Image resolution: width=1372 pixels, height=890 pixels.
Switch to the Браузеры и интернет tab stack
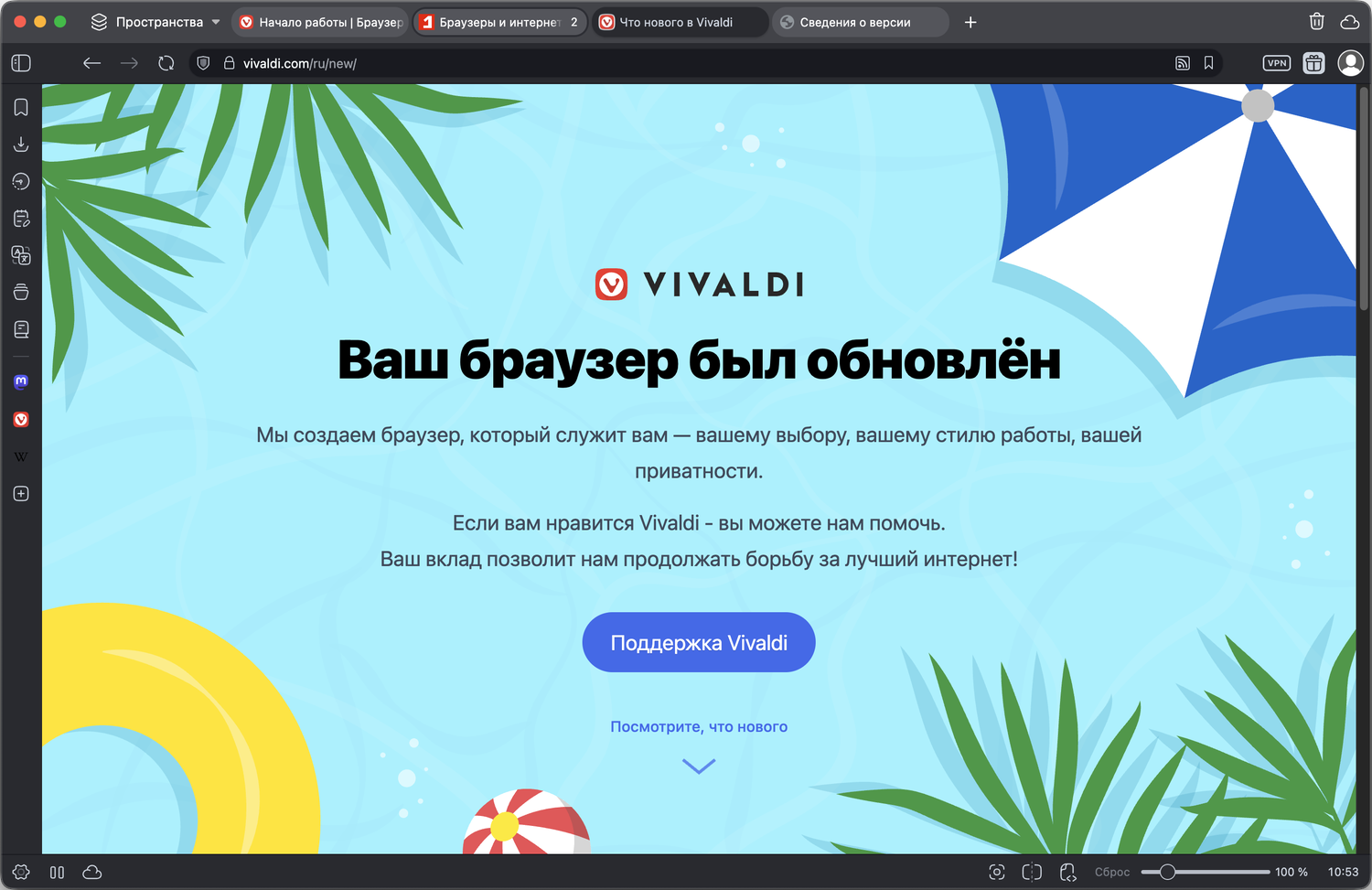(500, 22)
